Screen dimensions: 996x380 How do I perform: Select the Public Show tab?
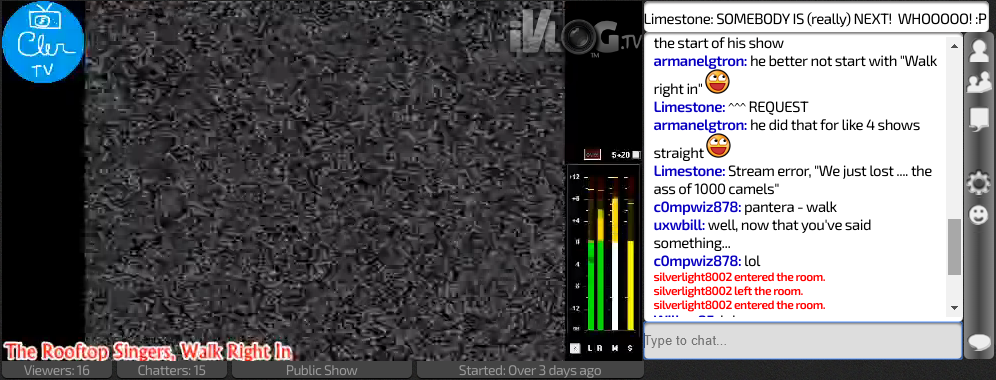(x=321, y=370)
